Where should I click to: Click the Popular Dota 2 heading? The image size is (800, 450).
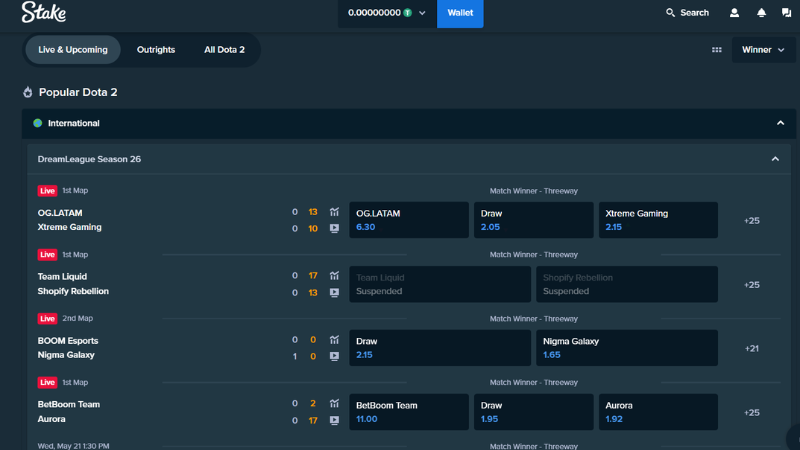78,92
